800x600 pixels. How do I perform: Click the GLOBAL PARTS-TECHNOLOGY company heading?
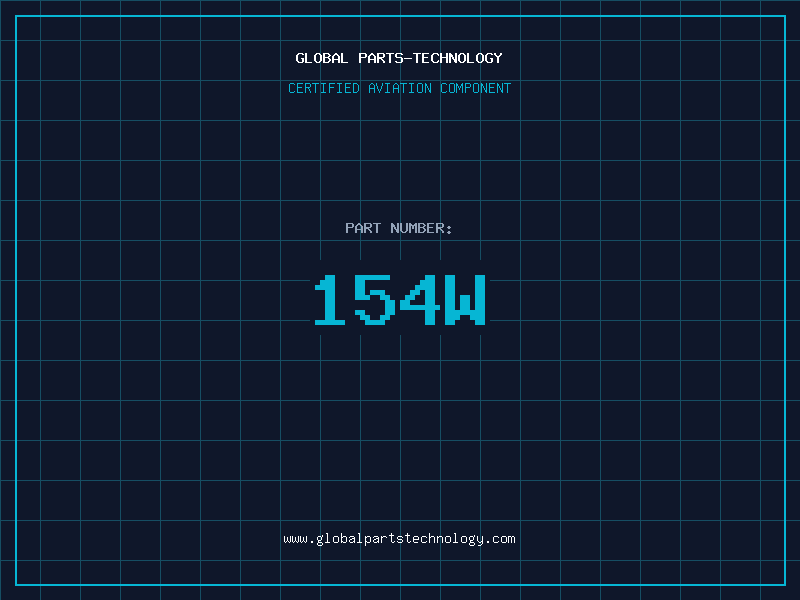point(399,58)
